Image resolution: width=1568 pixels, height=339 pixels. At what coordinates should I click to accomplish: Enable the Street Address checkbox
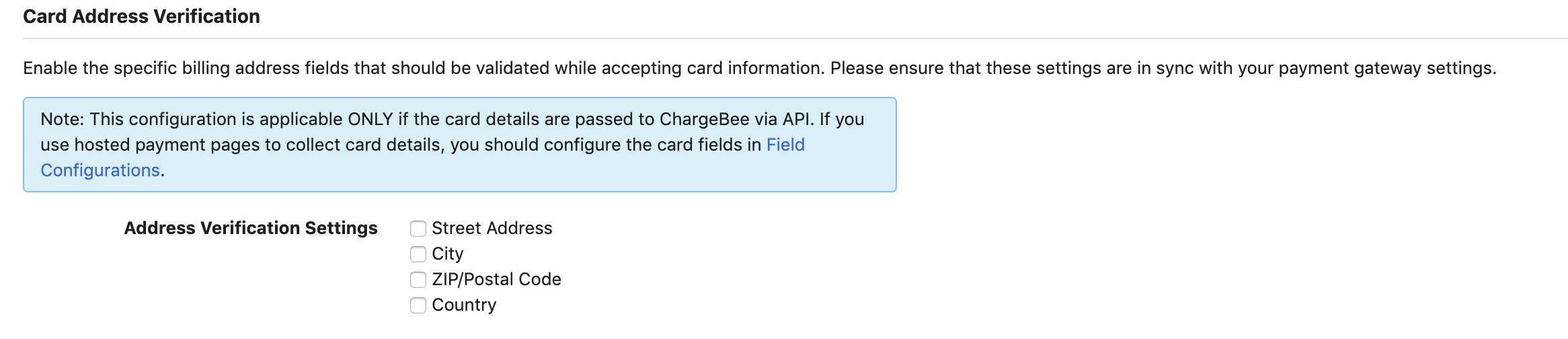(418, 229)
